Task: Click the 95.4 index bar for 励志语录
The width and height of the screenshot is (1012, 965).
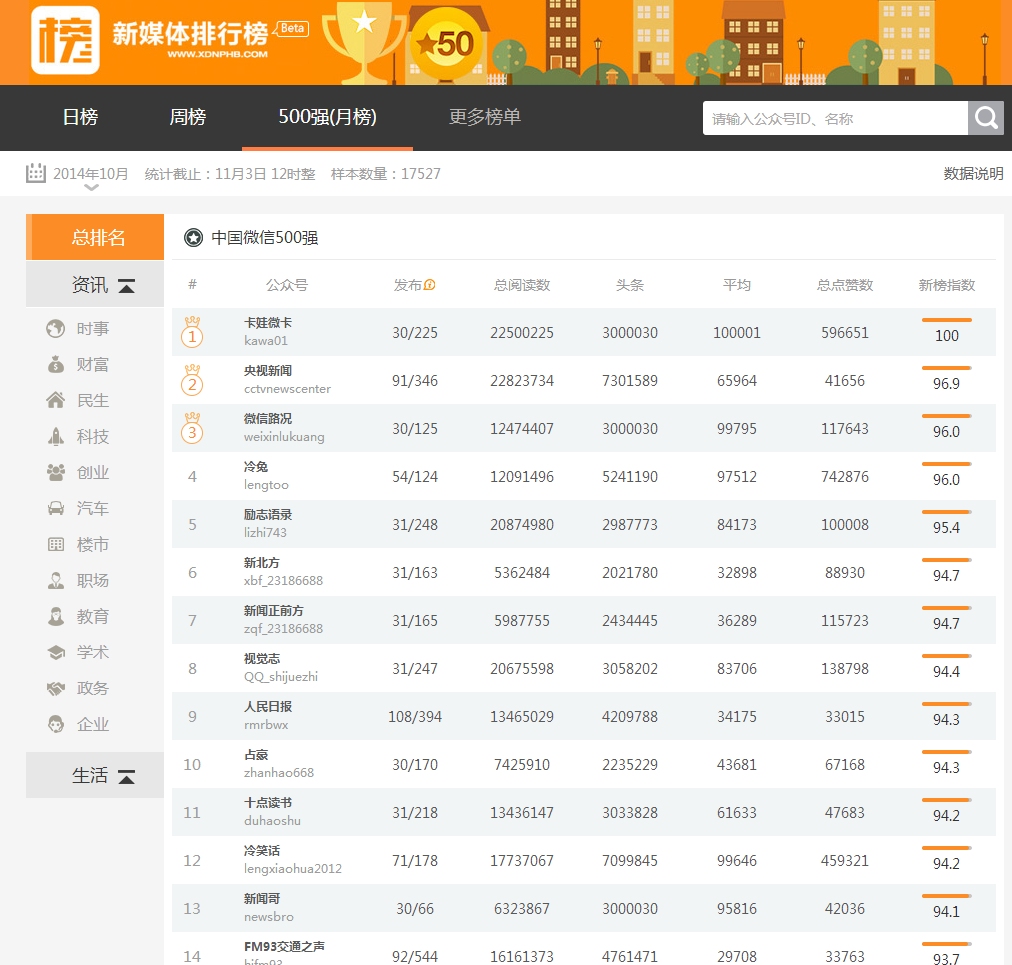Action: point(946,512)
